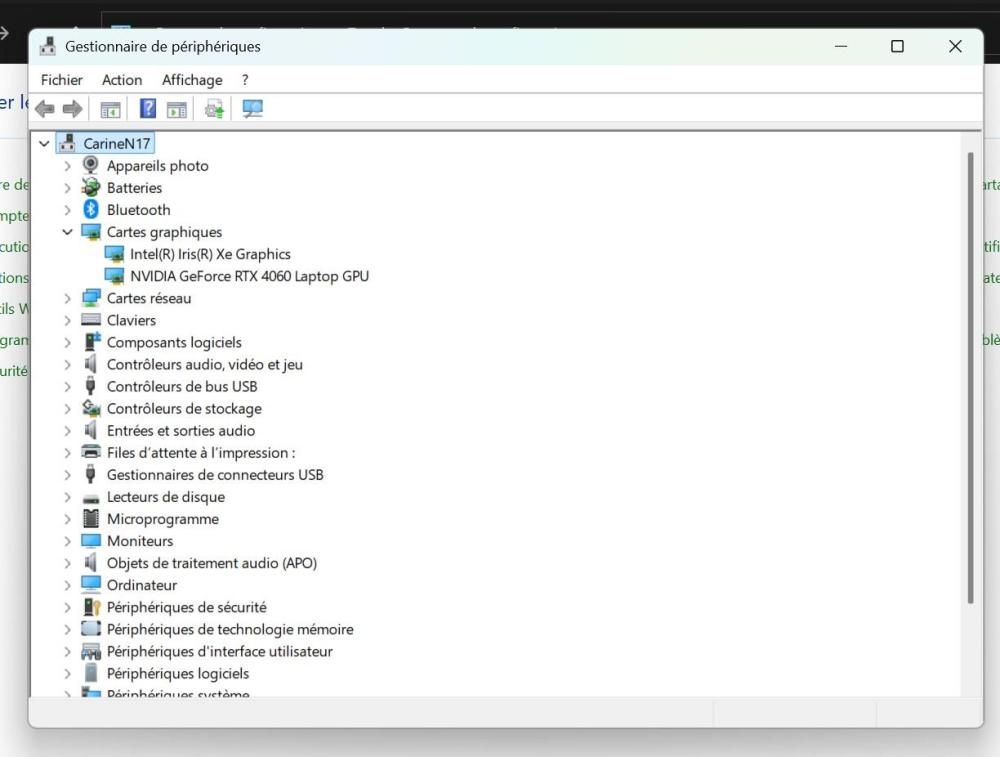The width and height of the screenshot is (1000, 757).
Task: Expand Entrées et sorties audio
Action: (68, 430)
